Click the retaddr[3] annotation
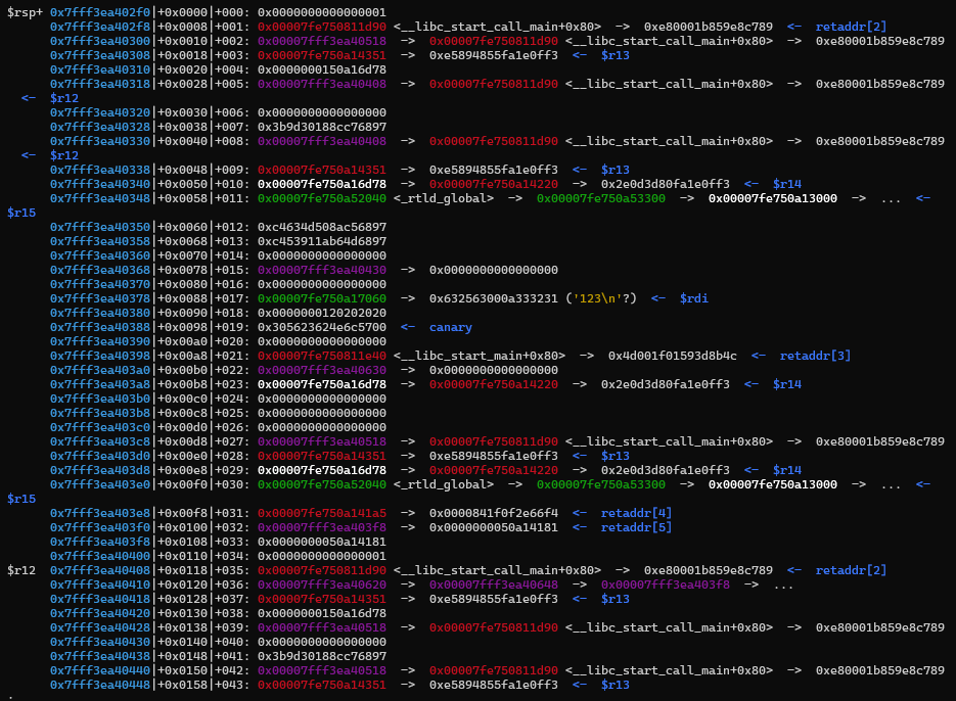 (816, 356)
